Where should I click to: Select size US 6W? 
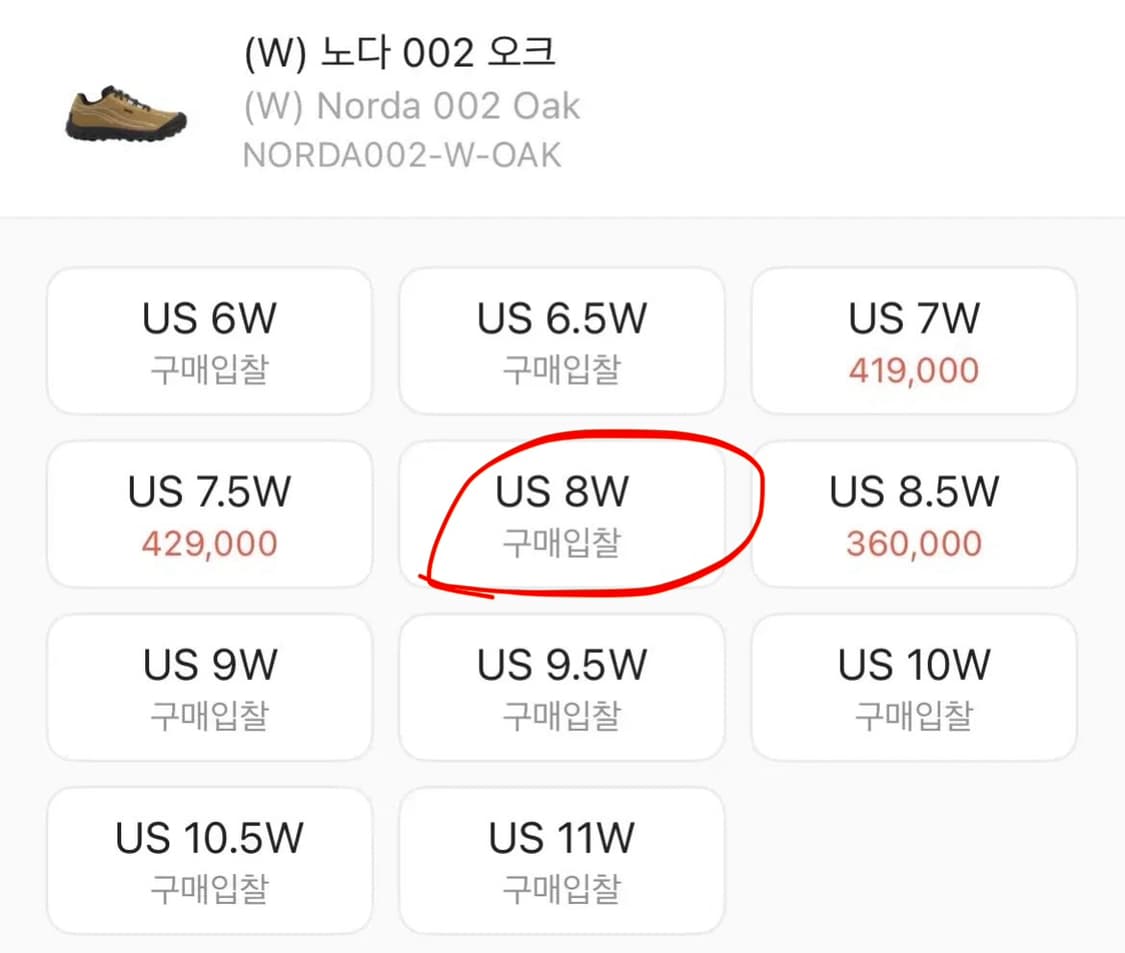(208, 340)
